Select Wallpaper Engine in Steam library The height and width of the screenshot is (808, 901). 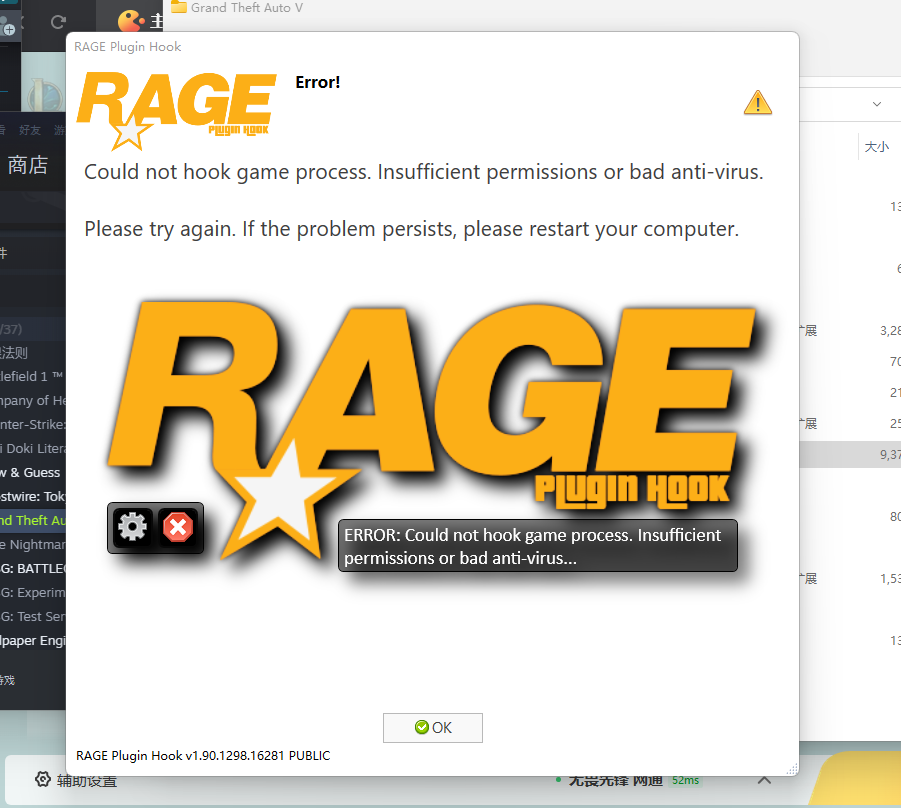[33, 640]
